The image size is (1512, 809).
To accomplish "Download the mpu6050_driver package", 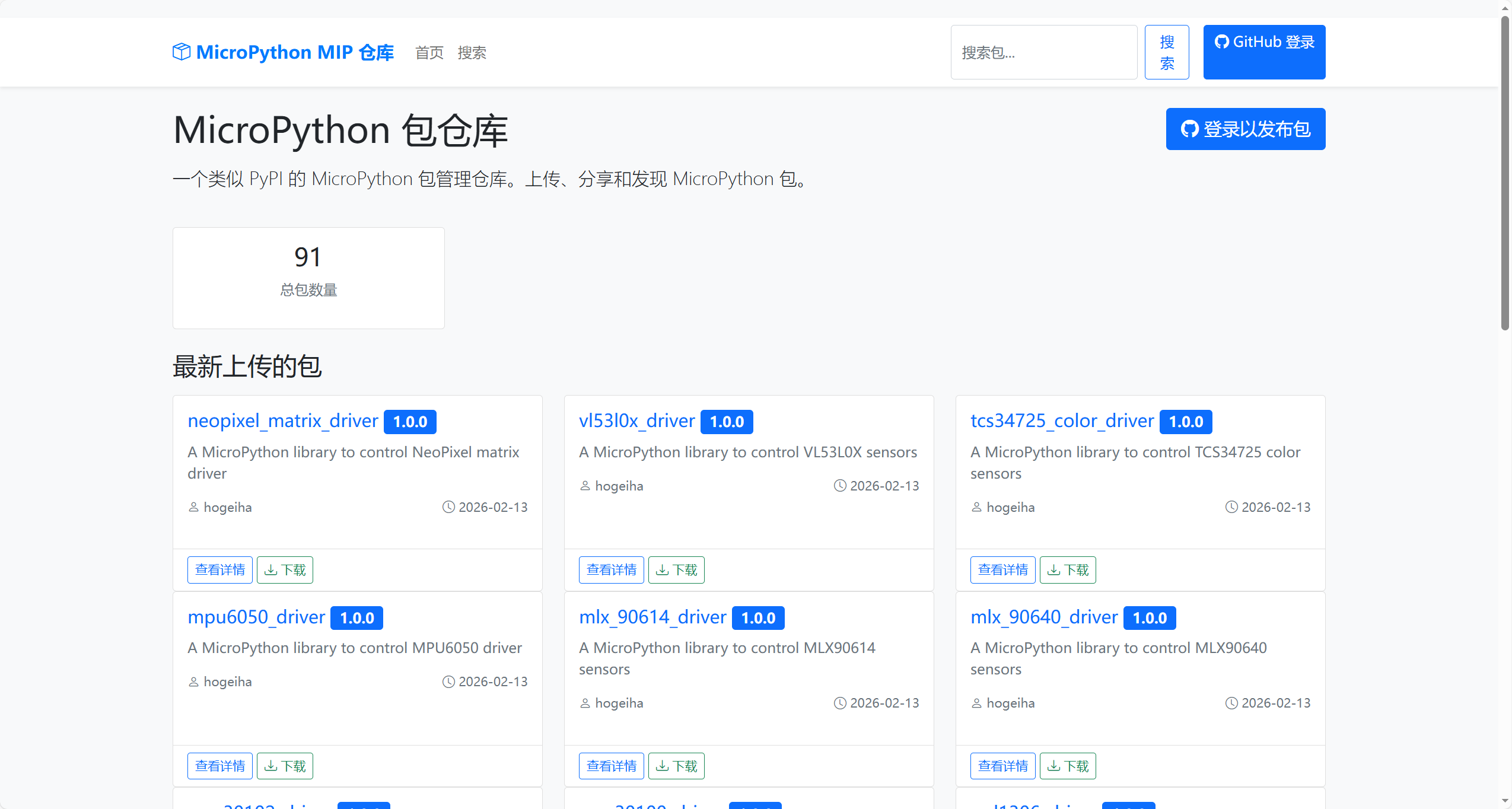I will [x=285, y=765].
